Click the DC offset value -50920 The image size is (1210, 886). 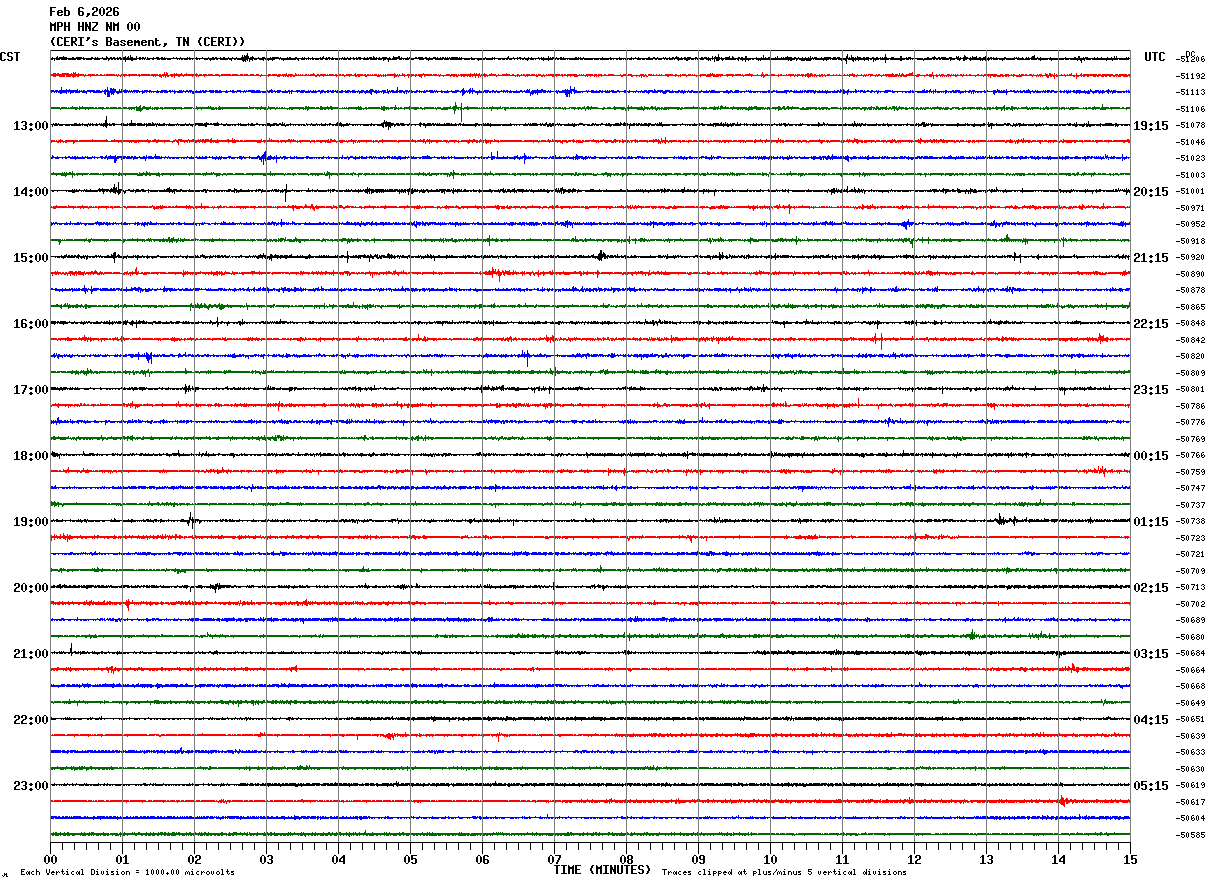[x=1191, y=258]
